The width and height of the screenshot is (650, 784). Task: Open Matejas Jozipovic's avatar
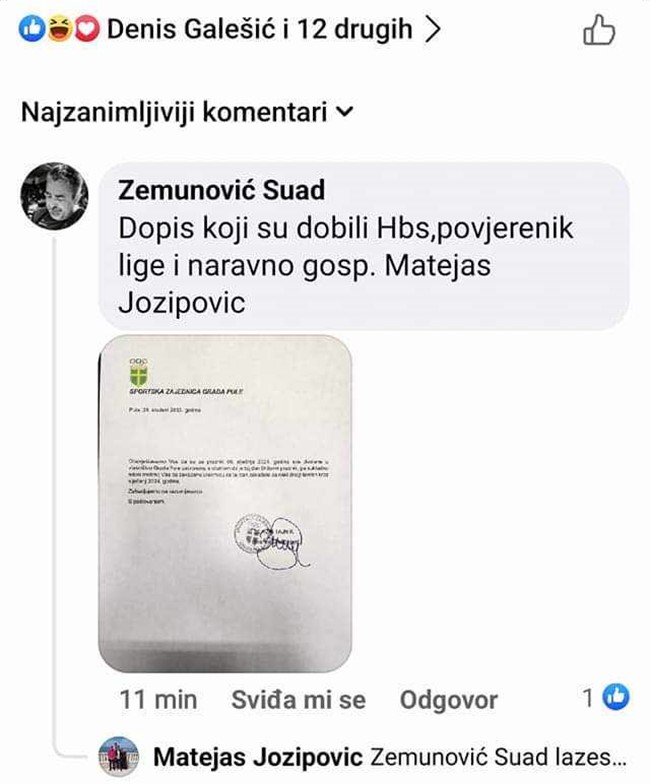(x=118, y=756)
